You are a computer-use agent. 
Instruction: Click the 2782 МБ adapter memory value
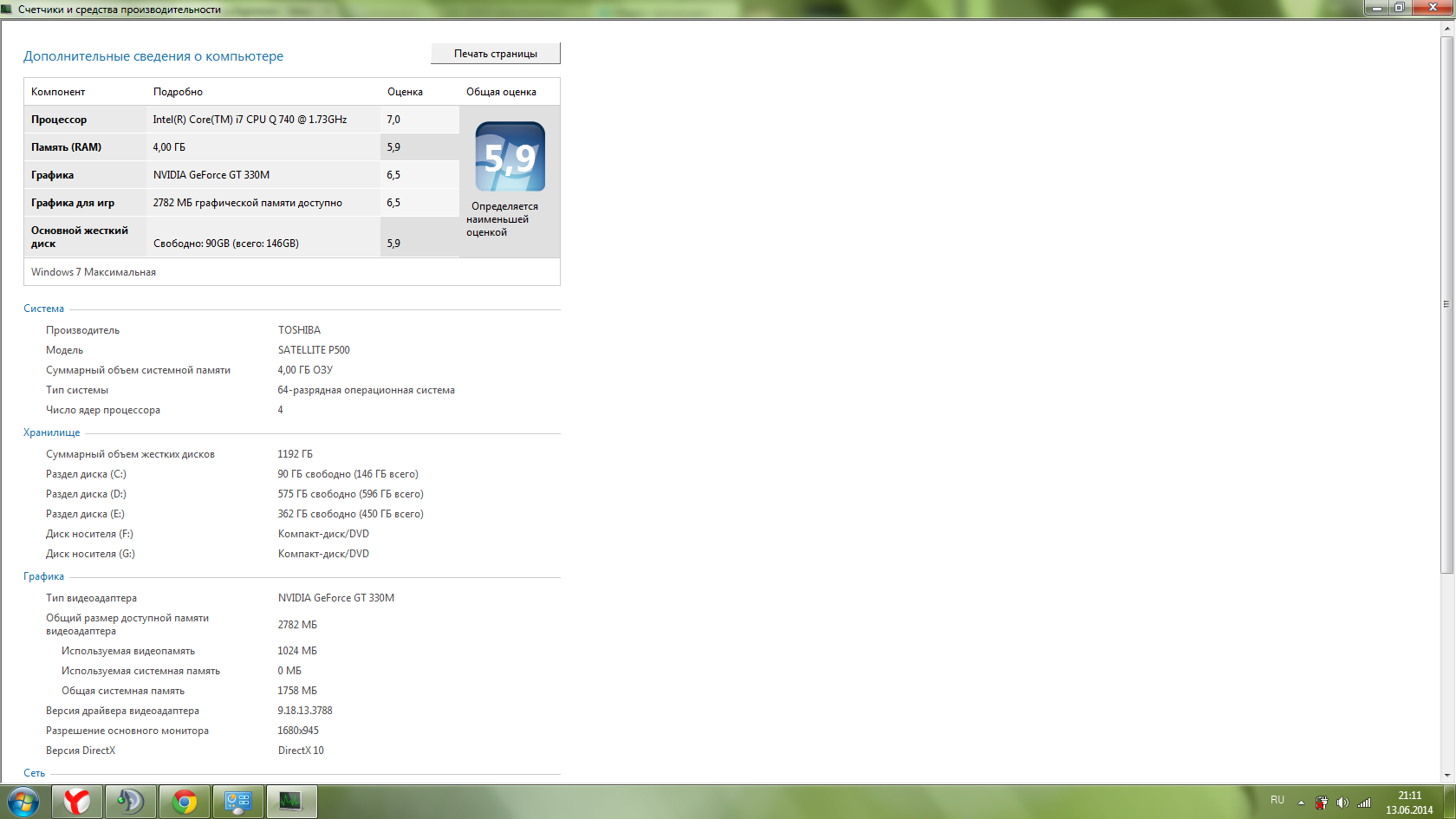coord(297,625)
